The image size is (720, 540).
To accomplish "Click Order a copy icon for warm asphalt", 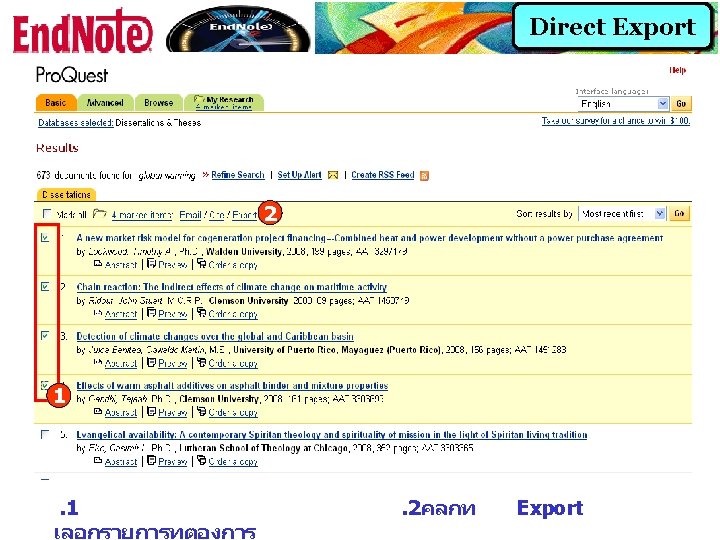I will tap(201, 411).
